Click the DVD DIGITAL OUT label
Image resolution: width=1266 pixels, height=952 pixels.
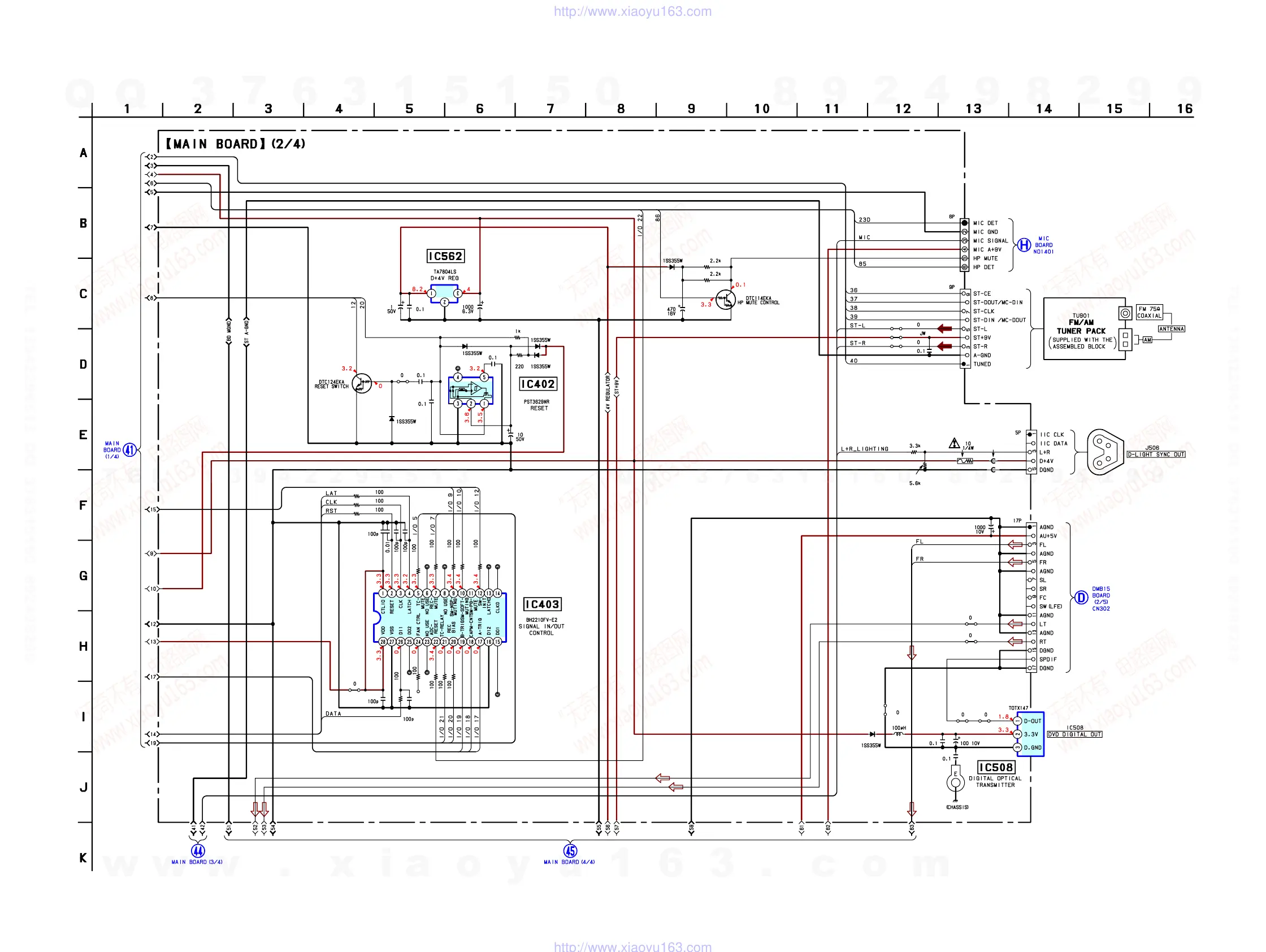coord(1074,734)
